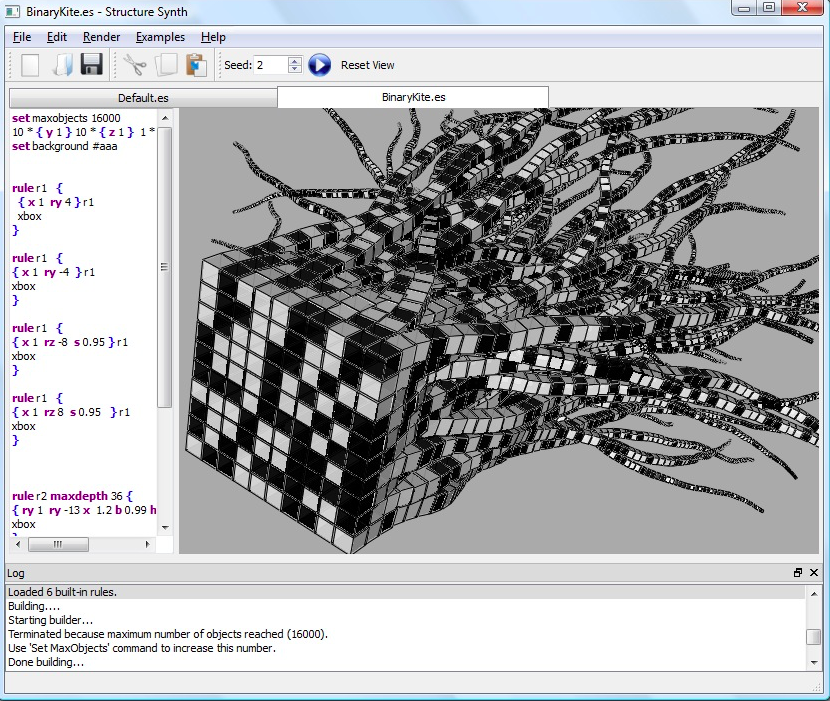The height and width of the screenshot is (701, 830).
Task: Paste from clipboard via the clipboard icon
Action: pos(197,64)
